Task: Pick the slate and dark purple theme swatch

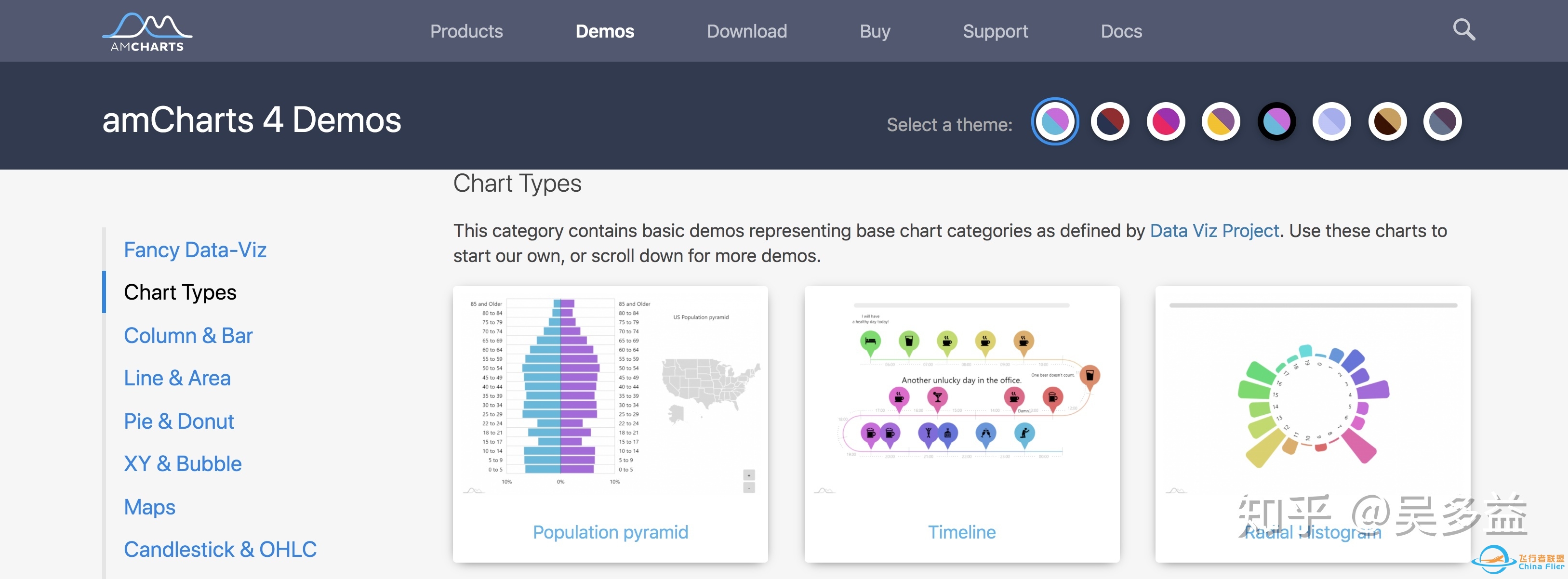Action: 1443,122
